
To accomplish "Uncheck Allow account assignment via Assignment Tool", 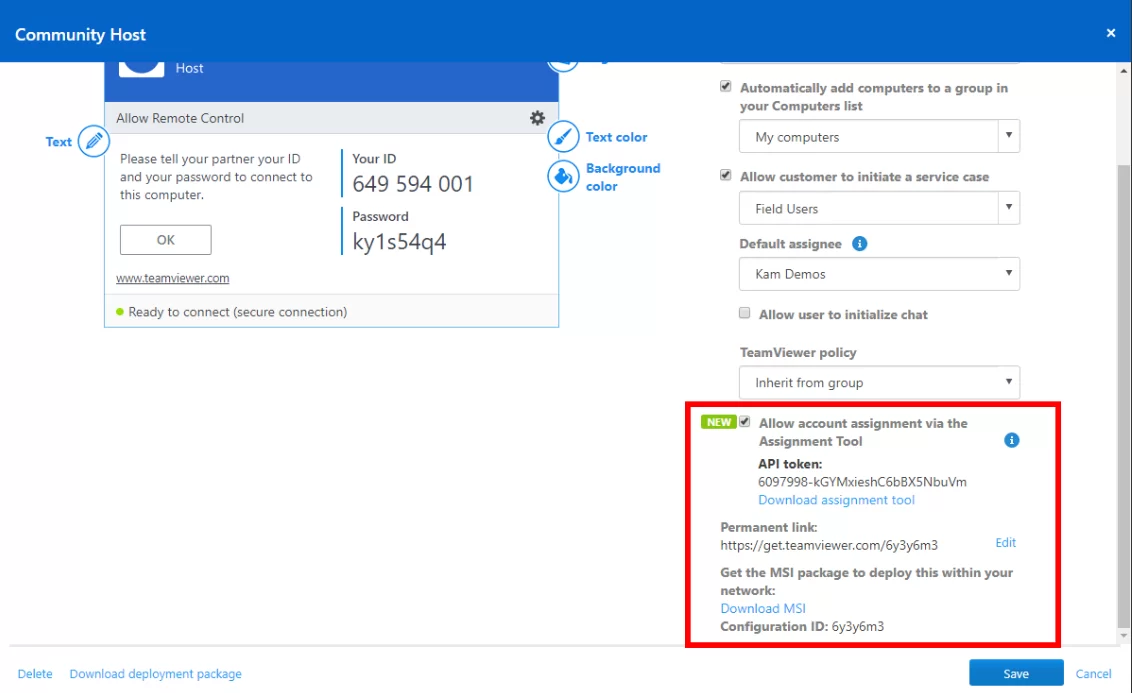I will (x=745, y=422).
